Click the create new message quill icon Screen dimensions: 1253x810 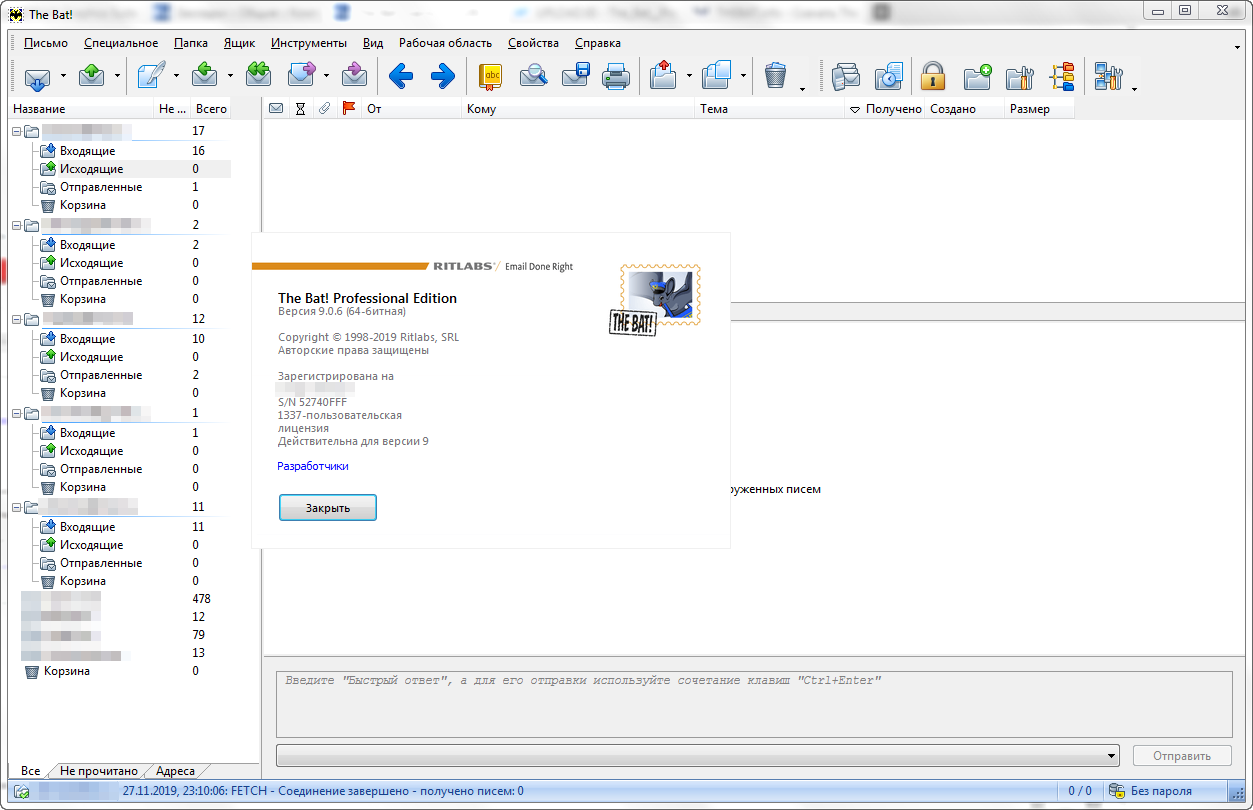pyautogui.click(x=151, y=76)
